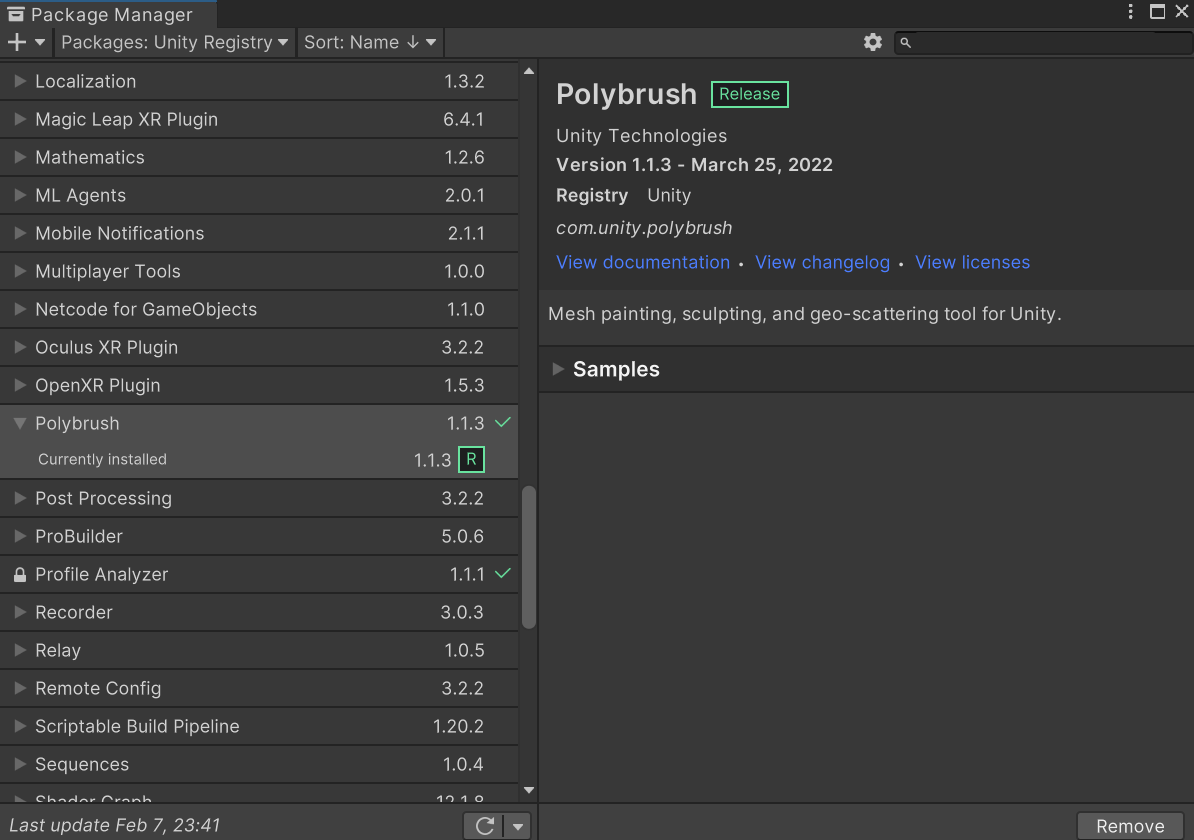Select the Netcode for GameObjects package
This screenshot has width=1194, height=840.
click(x=259, y=310)
